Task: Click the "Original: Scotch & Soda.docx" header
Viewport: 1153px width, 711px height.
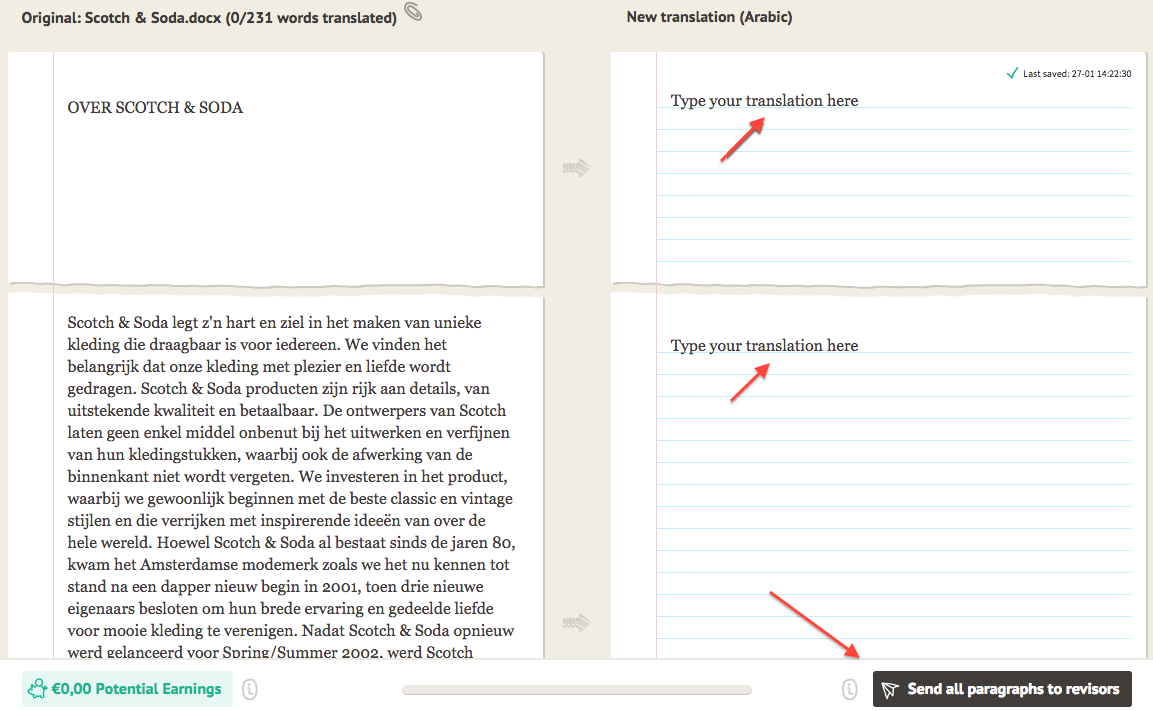Action: click(x=209, y=18)
